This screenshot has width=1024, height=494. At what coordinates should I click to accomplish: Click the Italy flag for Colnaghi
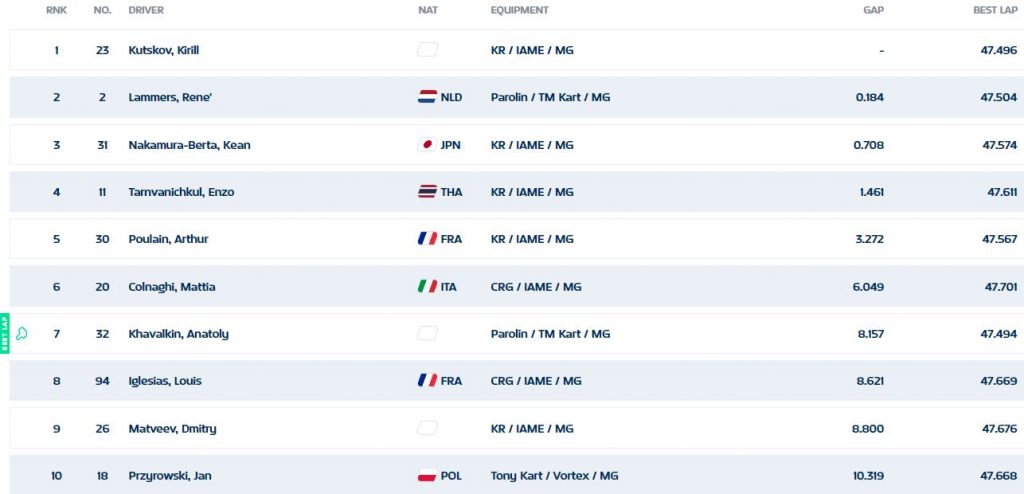pos(427,286)
